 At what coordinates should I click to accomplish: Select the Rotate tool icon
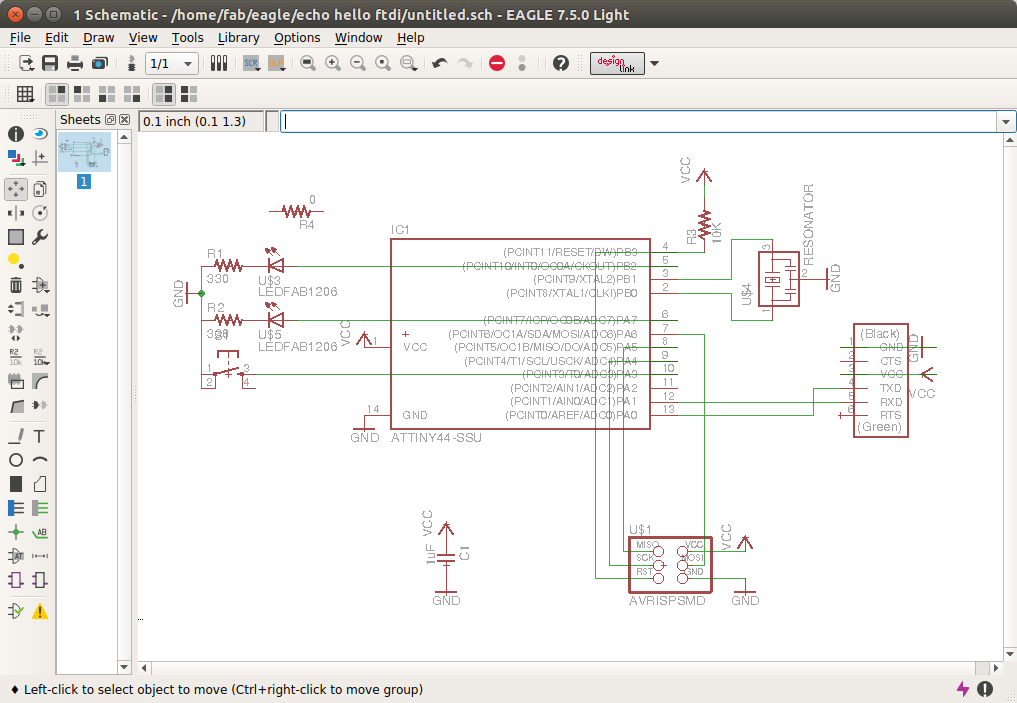point(40,213)
